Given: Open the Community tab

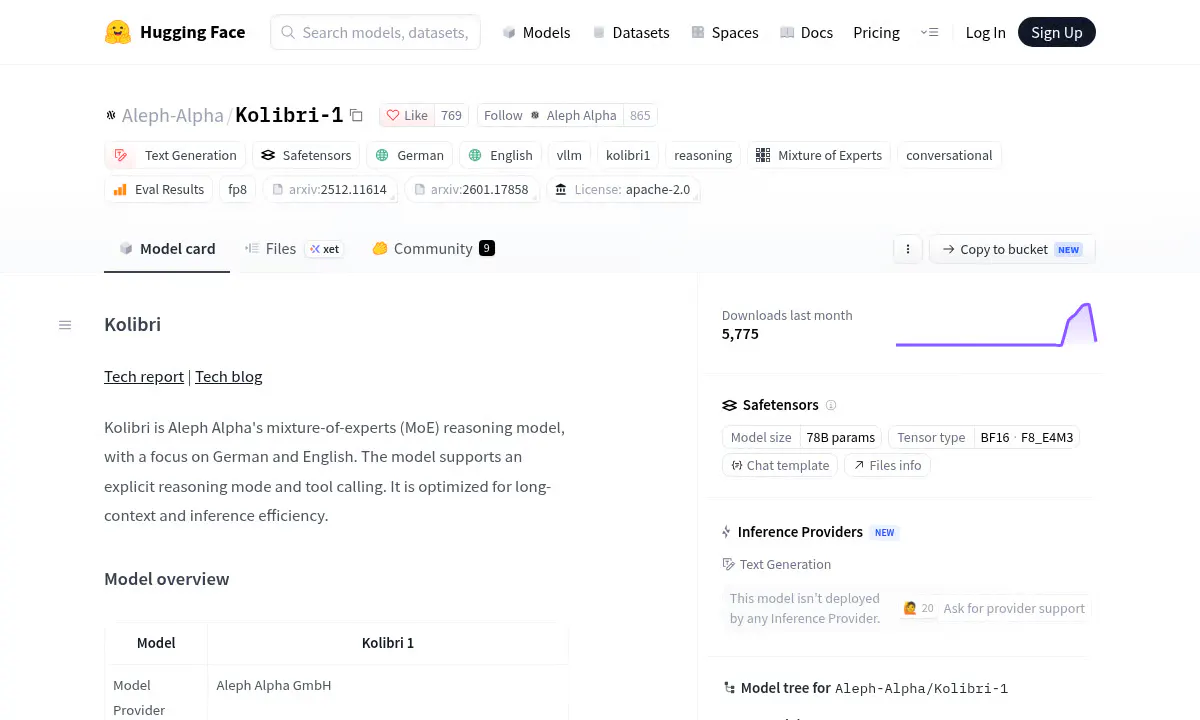Looking at the screenshot, I should (x=433, y=248).
